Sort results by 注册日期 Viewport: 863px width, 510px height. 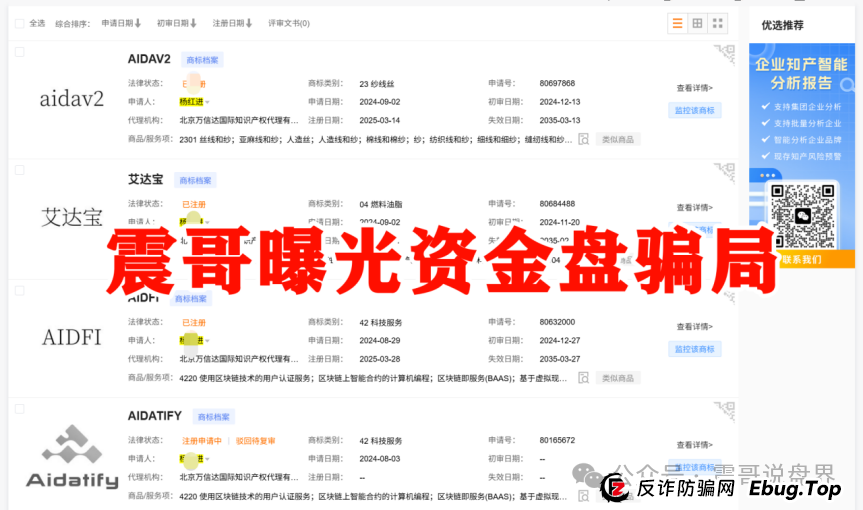click(233, 23)
